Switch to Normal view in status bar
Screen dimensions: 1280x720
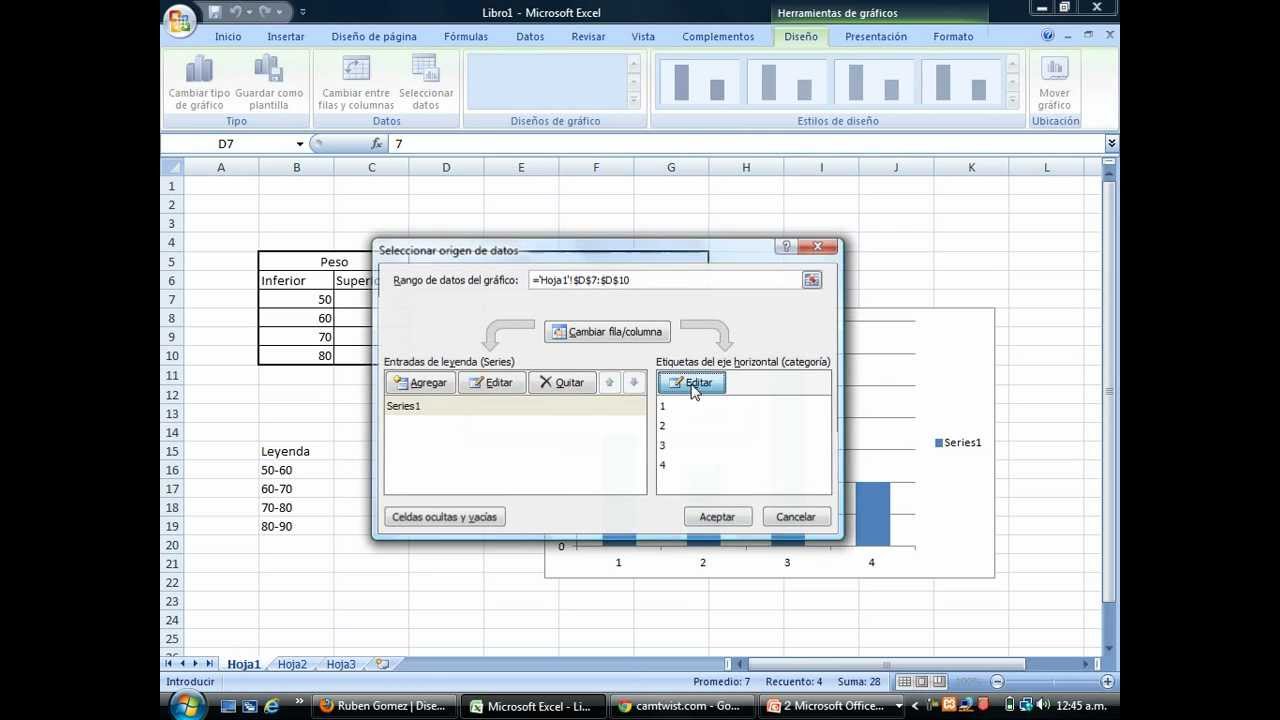click(x=904, y=681)
